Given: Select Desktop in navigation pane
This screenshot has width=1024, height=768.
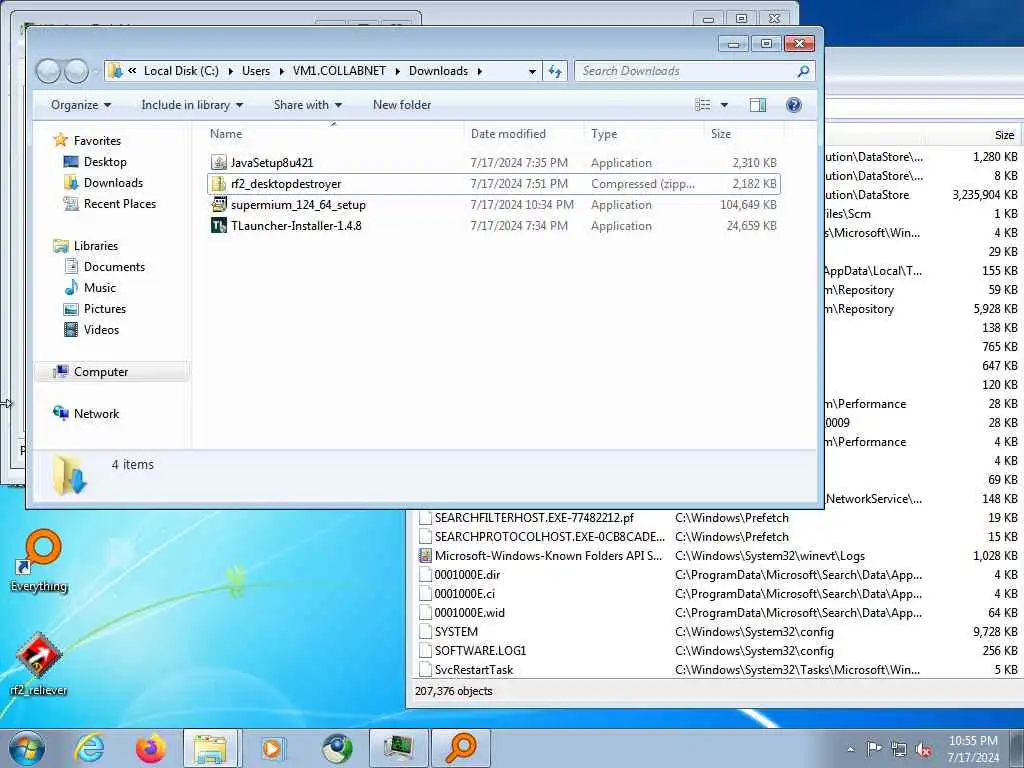Looking at the screenshot, I should (105, 162).
